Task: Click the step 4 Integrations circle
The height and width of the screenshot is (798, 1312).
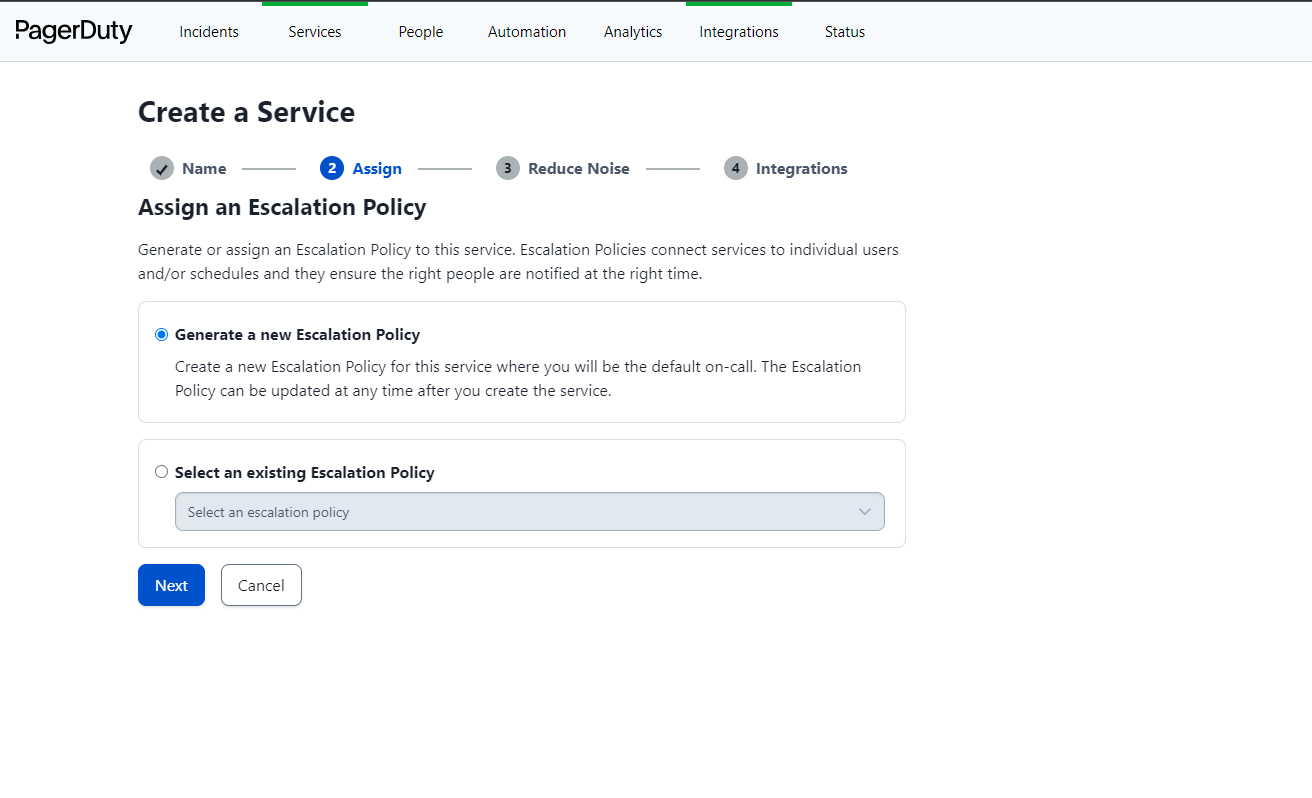Action: (x=736, y=169)
